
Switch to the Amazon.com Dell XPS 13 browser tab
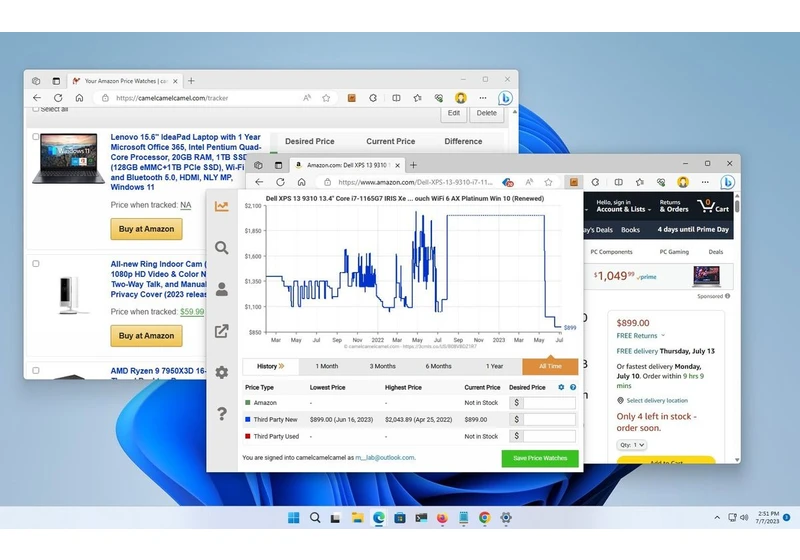tap(347, 165)
